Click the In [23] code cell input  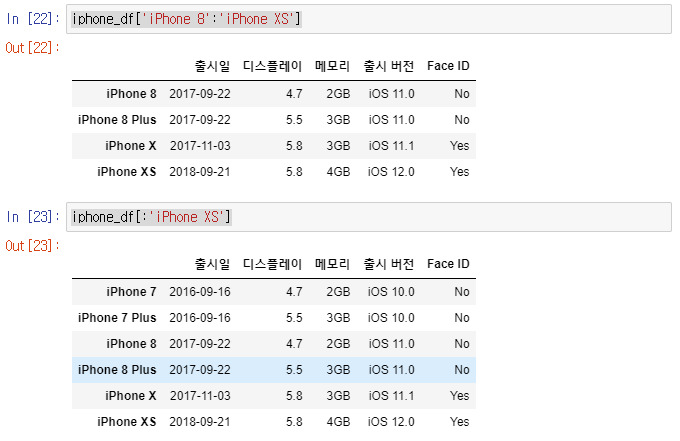click(369, 217)
